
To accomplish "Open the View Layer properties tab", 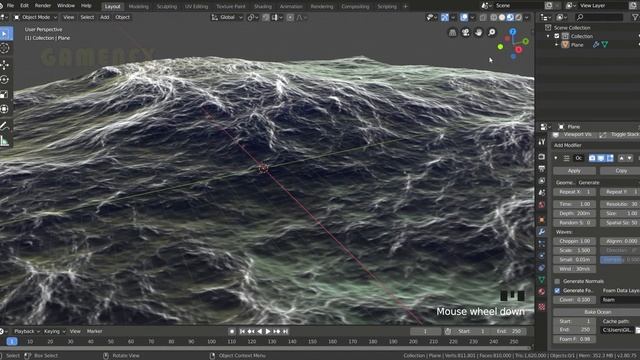I will coord(542,180).
